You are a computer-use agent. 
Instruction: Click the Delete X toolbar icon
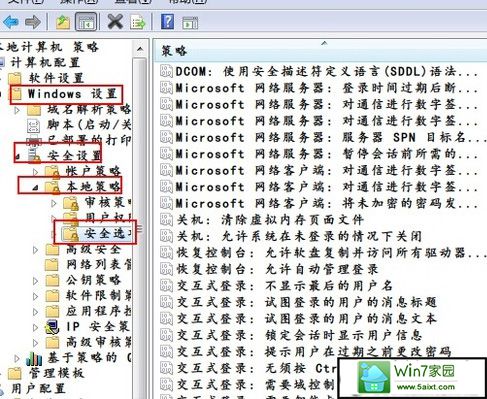pyautogui.click(x=115, y=22)
